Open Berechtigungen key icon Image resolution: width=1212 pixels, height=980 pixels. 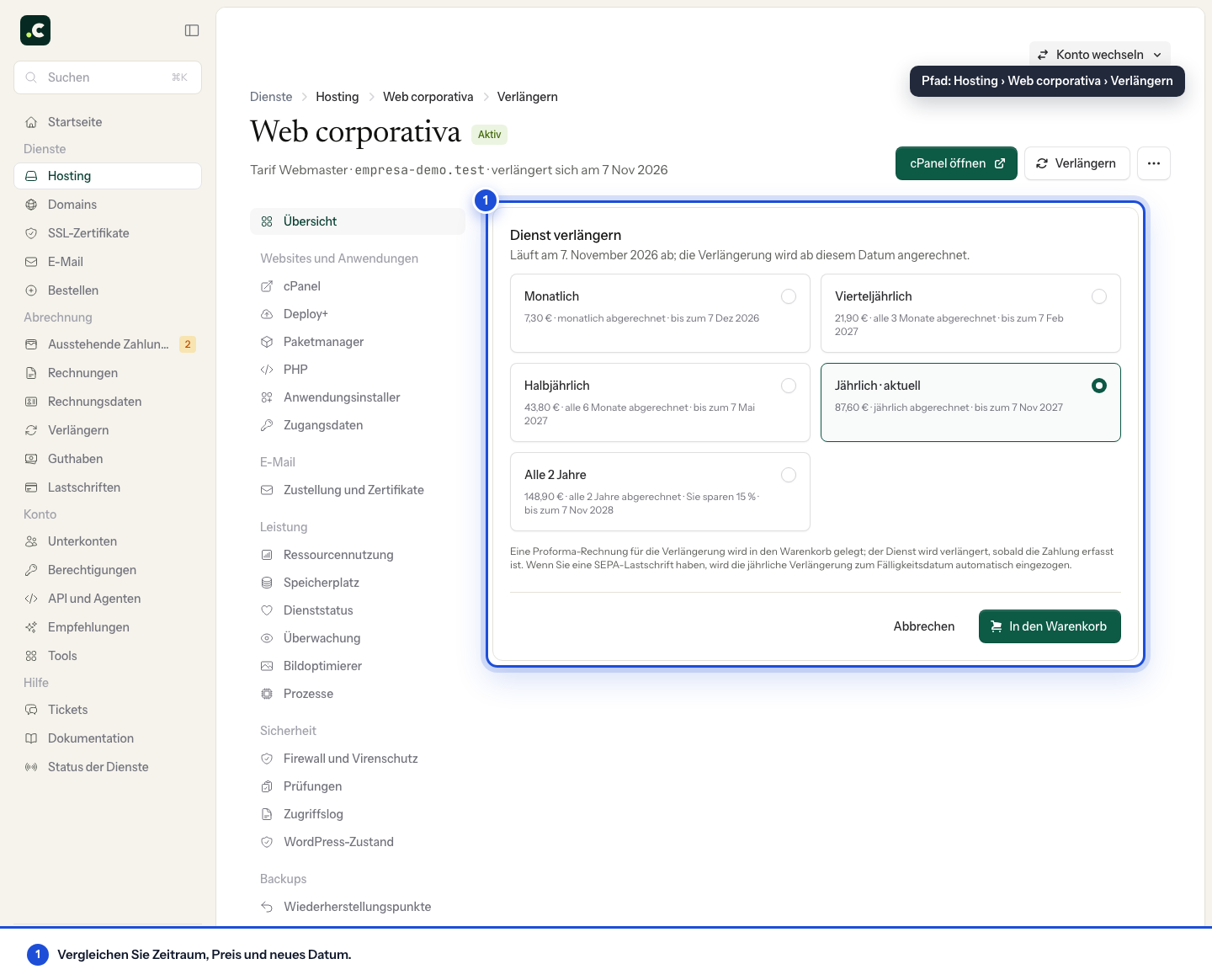pos(31,570)
